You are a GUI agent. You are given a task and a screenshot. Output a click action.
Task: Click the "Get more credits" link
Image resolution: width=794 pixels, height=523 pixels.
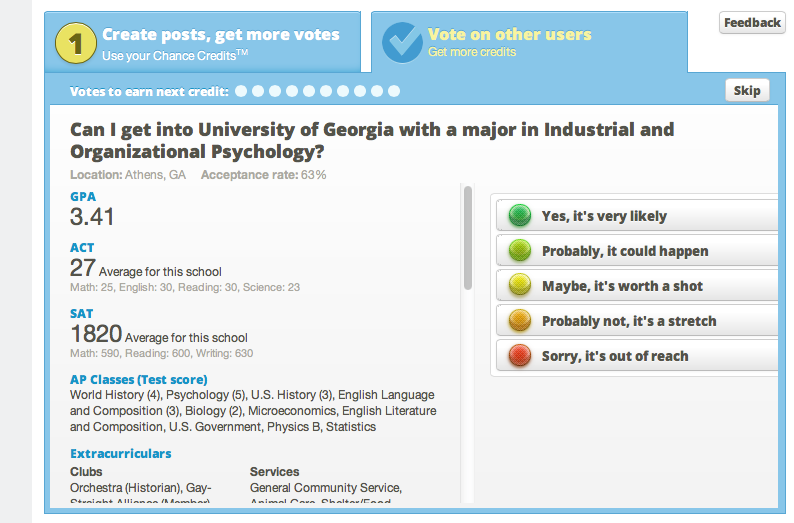coord(472,52)
